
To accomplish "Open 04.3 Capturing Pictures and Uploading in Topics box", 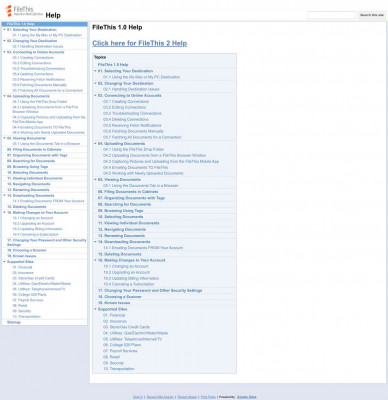I will tap(161, 162).
